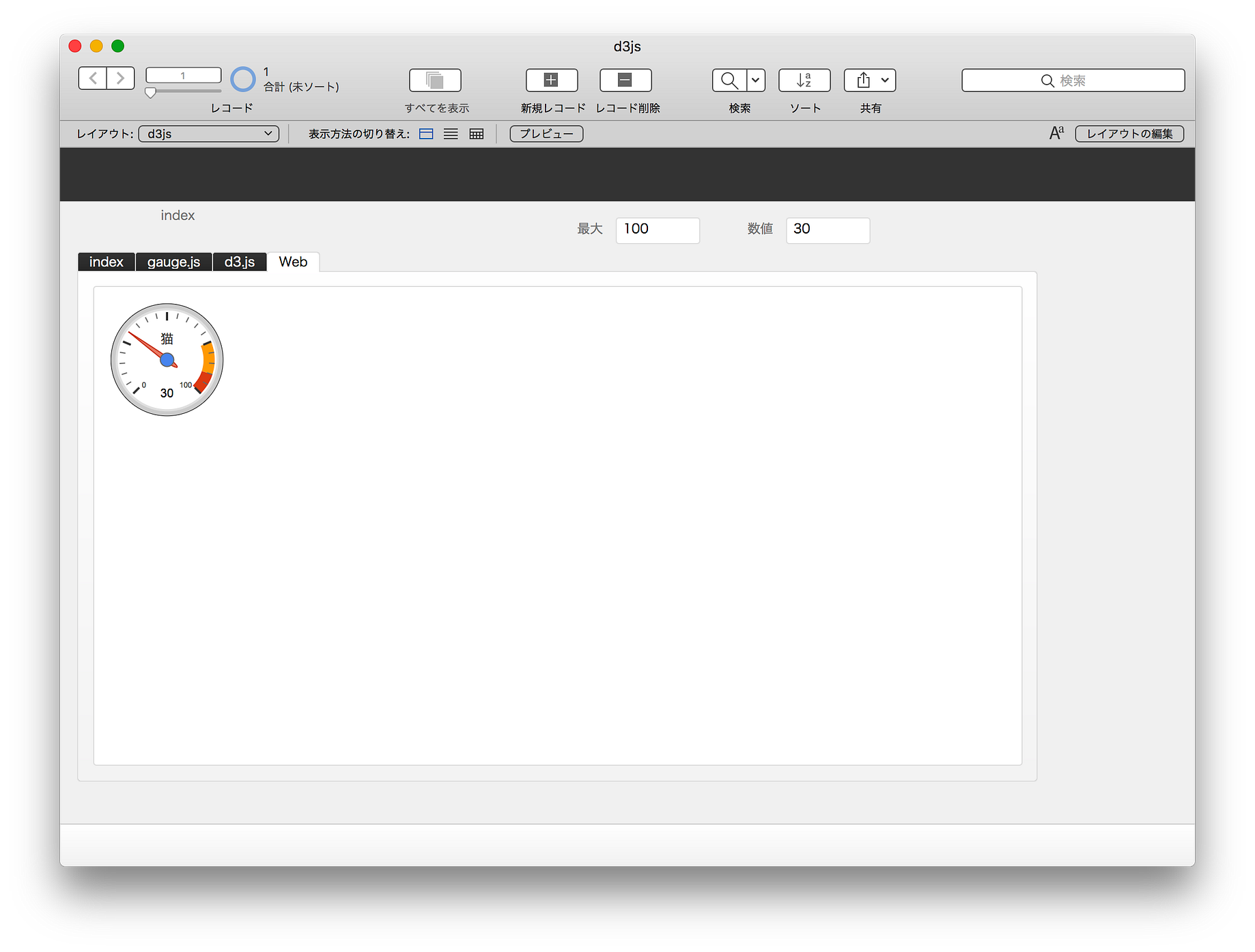Click the Aa text formatting icon
The image size is (1255, 952).
tap(1056, 133)
